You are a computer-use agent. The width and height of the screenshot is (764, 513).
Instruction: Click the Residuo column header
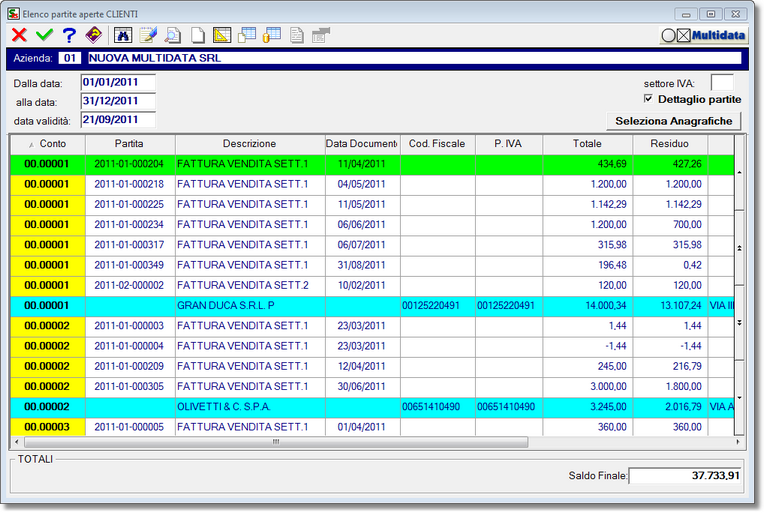coord(669,144)
